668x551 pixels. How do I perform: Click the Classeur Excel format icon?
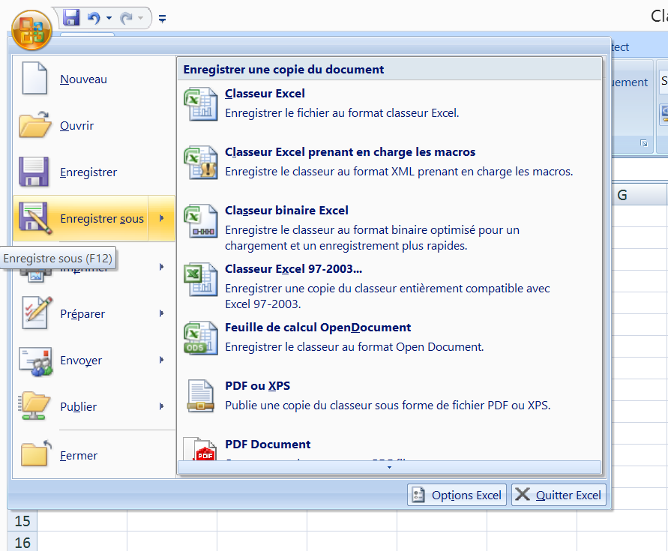pyautogui.click(x=201, y=104)
